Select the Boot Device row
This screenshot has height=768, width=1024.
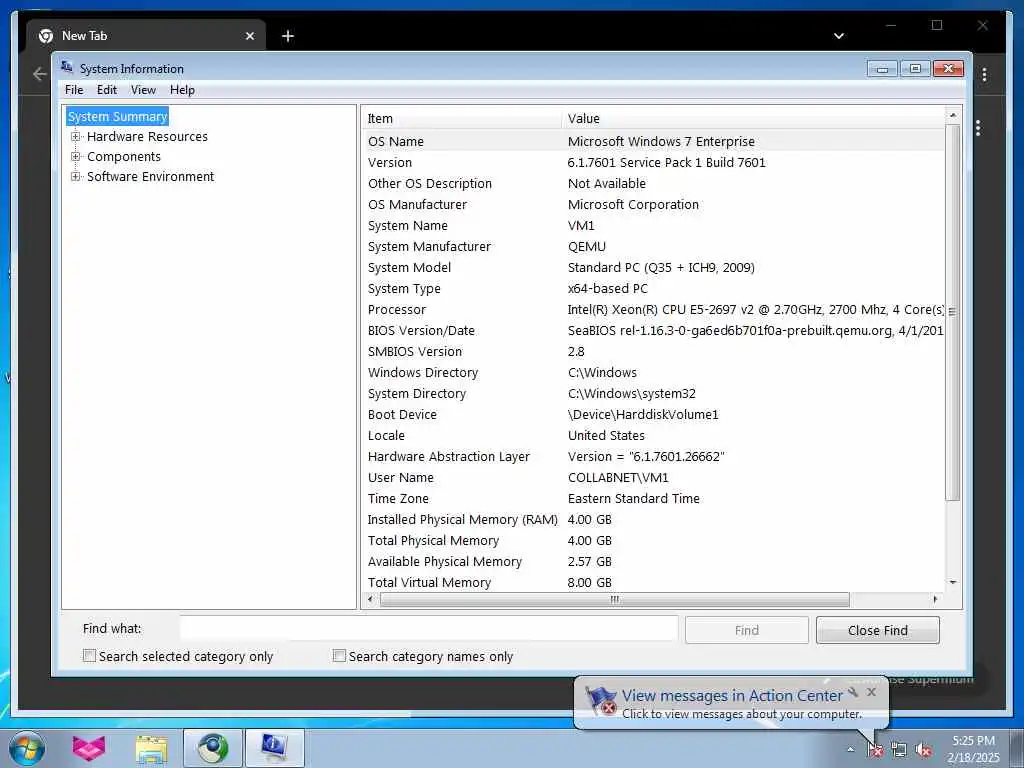click(x=653, y=415)
